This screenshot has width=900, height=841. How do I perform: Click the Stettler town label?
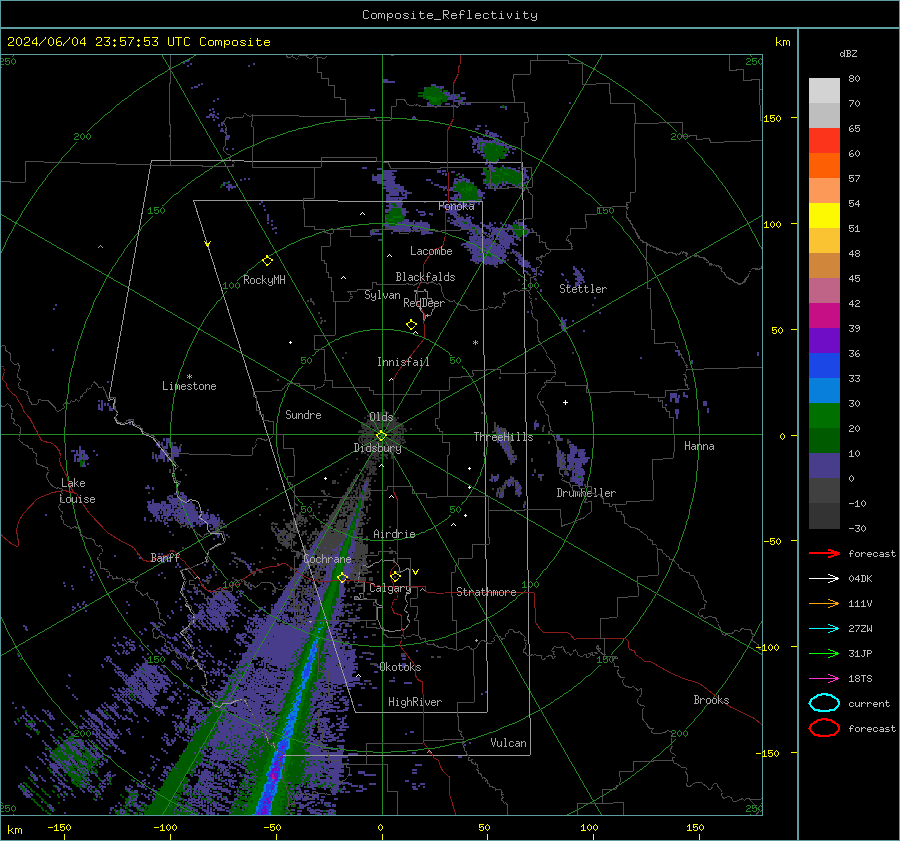coord(583,289)
